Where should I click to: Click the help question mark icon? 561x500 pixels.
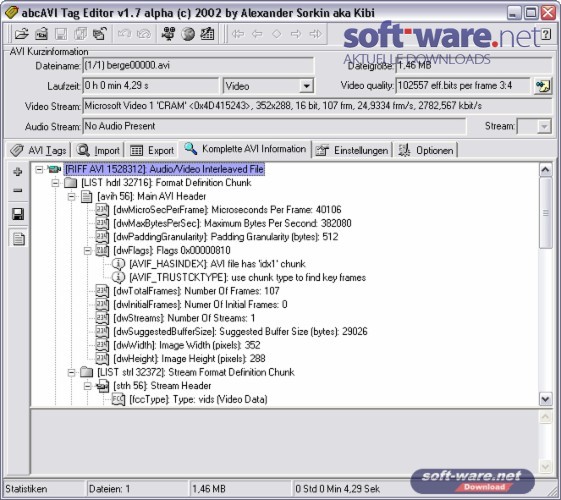[x=546, y=34]
